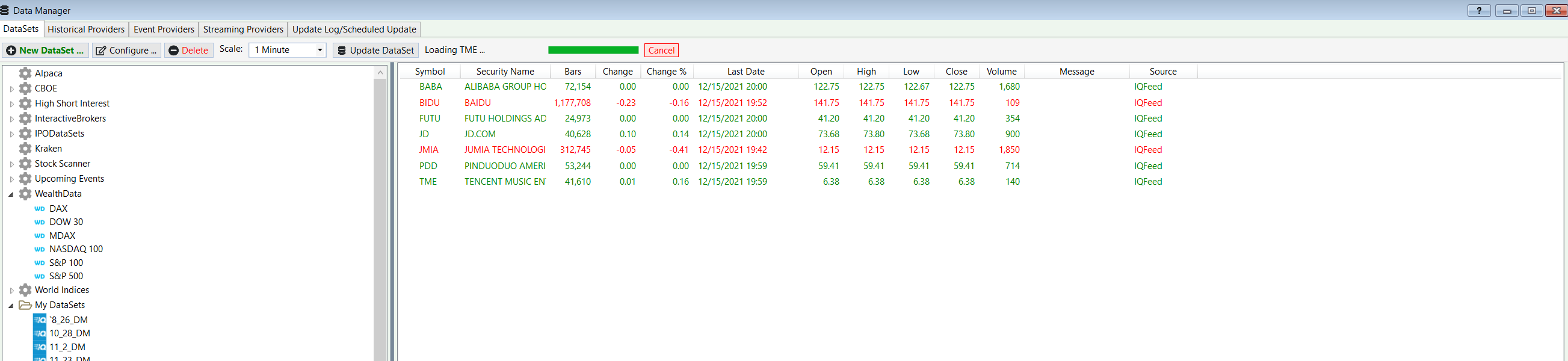
Task: Cancel the loading operation
Action: [x=661, y=51]
